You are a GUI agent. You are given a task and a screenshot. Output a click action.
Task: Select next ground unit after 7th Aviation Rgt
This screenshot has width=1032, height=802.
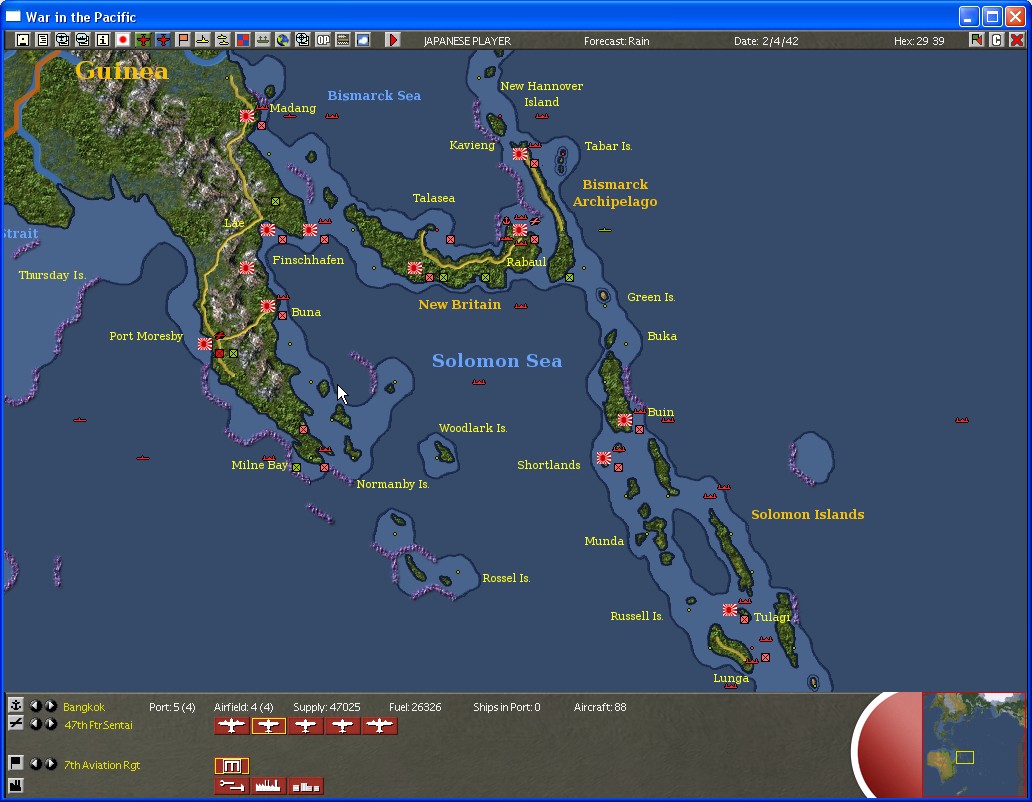[x=50, y=764]
